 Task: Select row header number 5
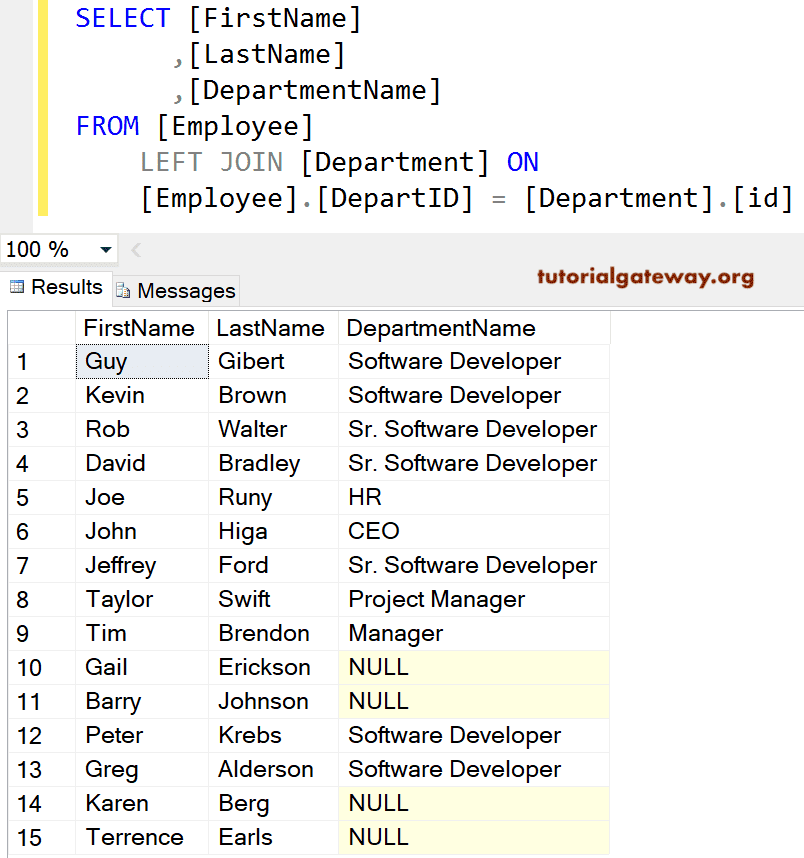(x=42, y=497)
